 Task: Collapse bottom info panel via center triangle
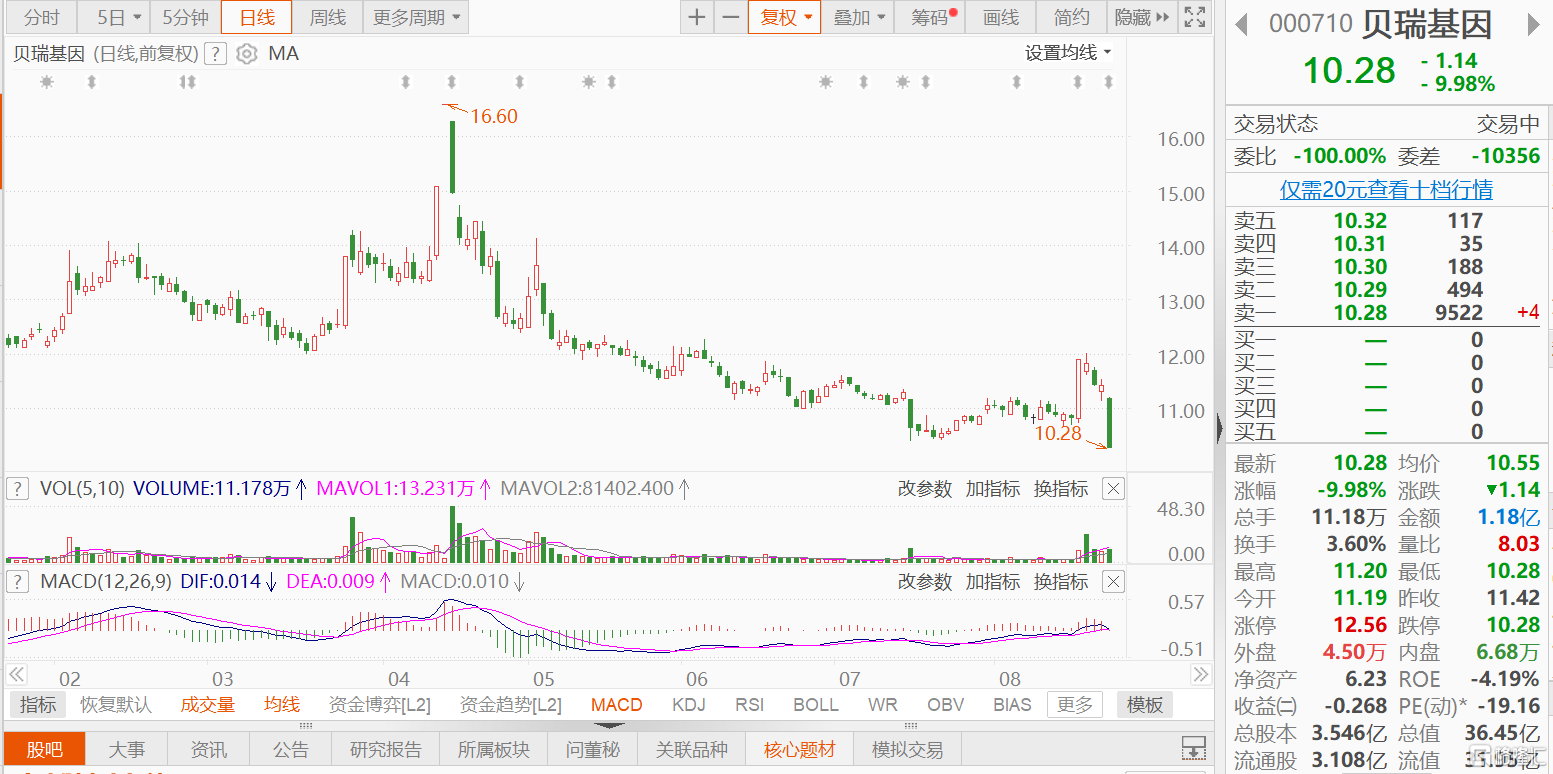tap(611, 724)
